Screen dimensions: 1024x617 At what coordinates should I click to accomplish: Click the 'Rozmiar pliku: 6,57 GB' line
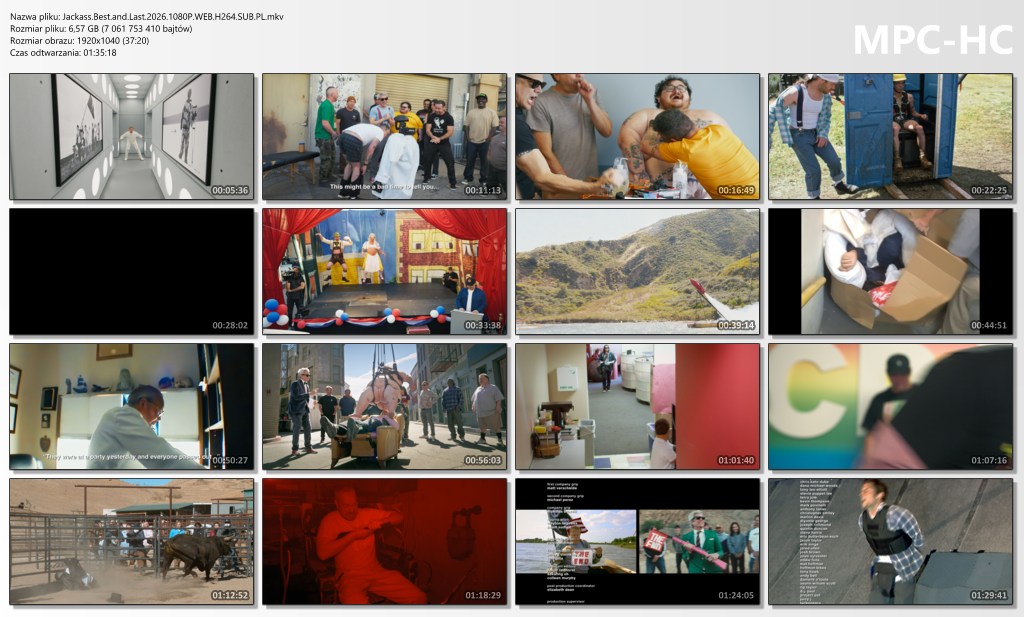pyautogui.click(x=101, y=29)
